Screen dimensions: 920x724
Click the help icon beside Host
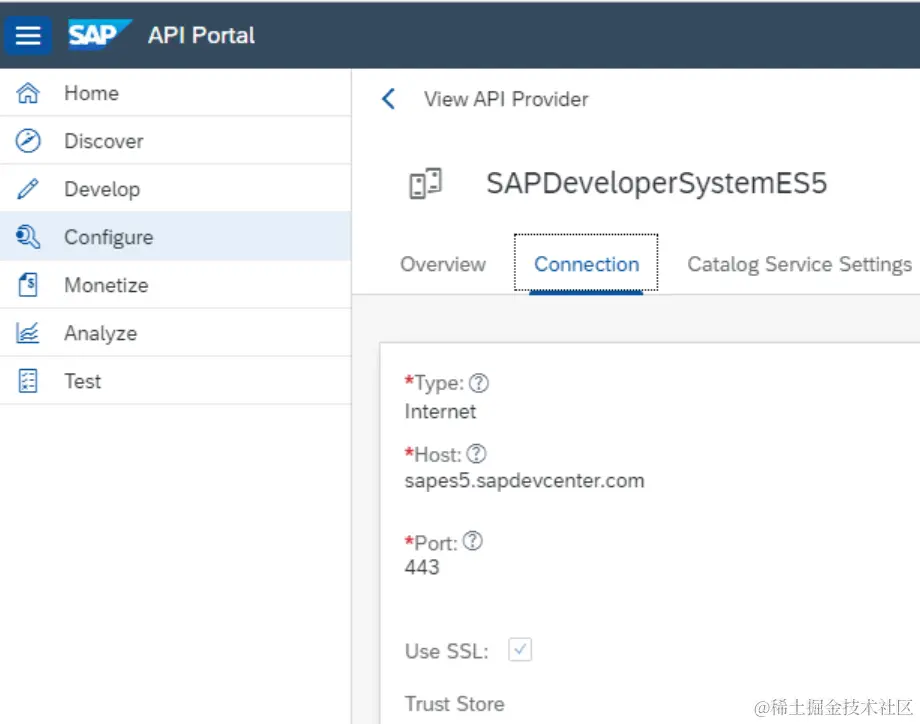(475, 454)
